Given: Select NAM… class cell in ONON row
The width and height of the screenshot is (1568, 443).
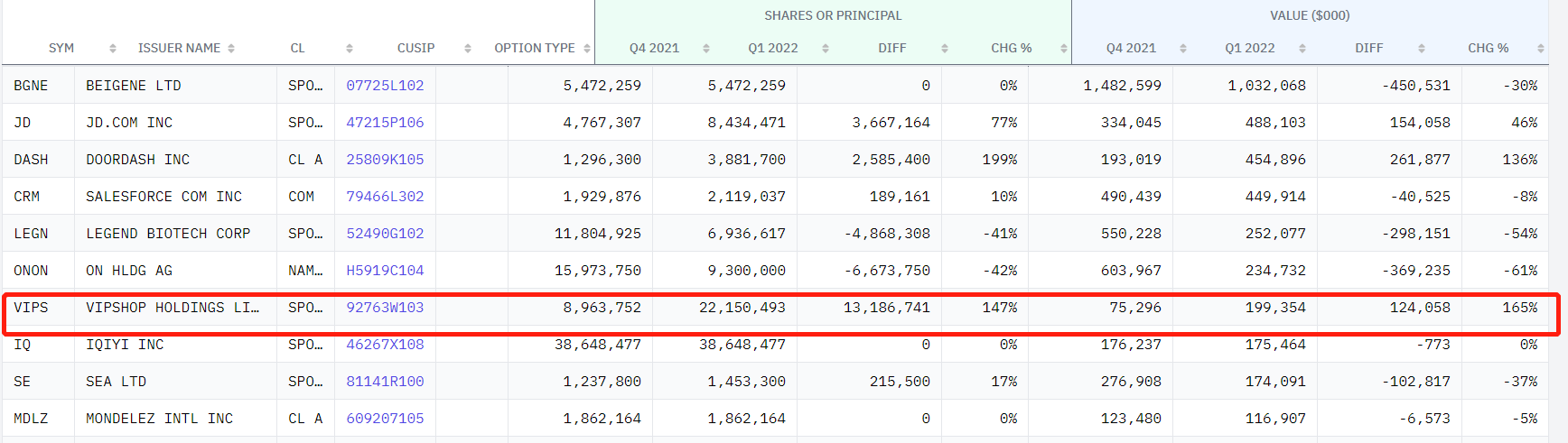Looking at the screenshot, I should tap(305, 271).
